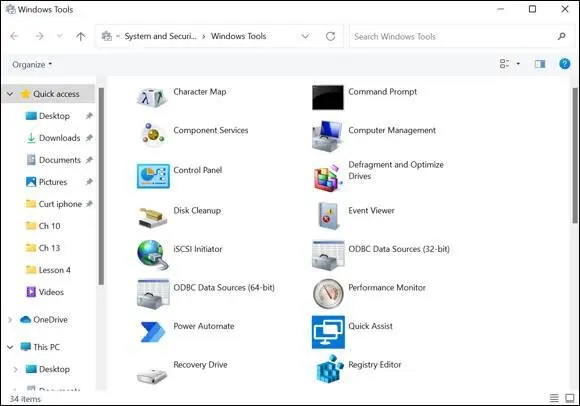Select Downloads in Quick access
Screen dimensions: 580x406
coord(54,138)
